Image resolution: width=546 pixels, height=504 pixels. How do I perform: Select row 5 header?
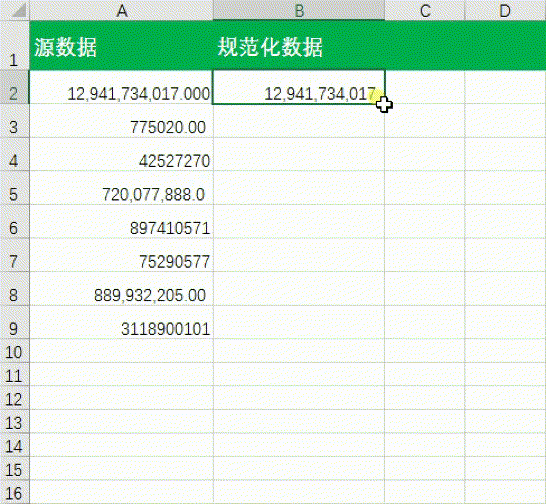(x=15, y=188)
